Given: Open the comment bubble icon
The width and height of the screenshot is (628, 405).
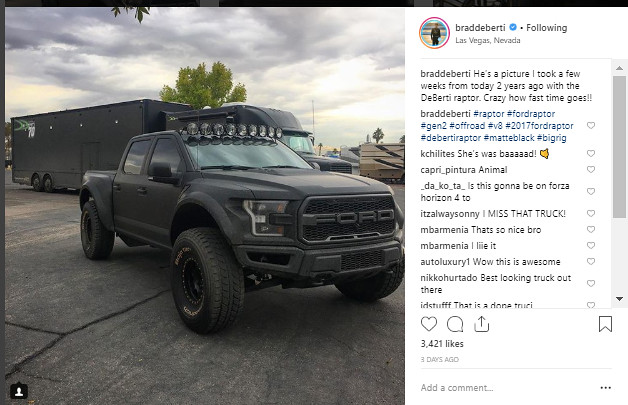Looking at the screenshot, I should (455, 324).
